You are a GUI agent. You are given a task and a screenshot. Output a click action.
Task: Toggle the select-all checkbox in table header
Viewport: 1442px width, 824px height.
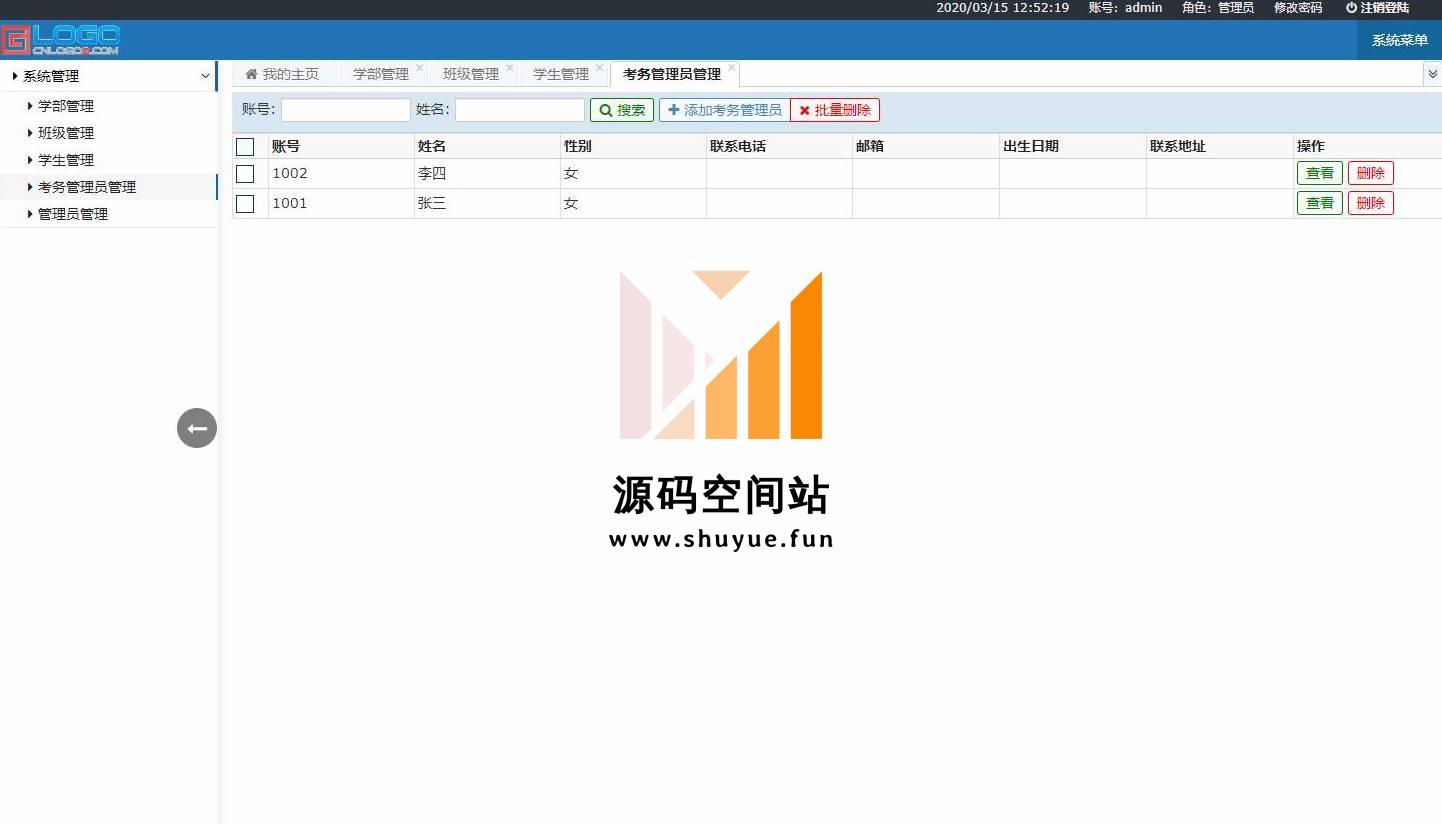point(245,147)
